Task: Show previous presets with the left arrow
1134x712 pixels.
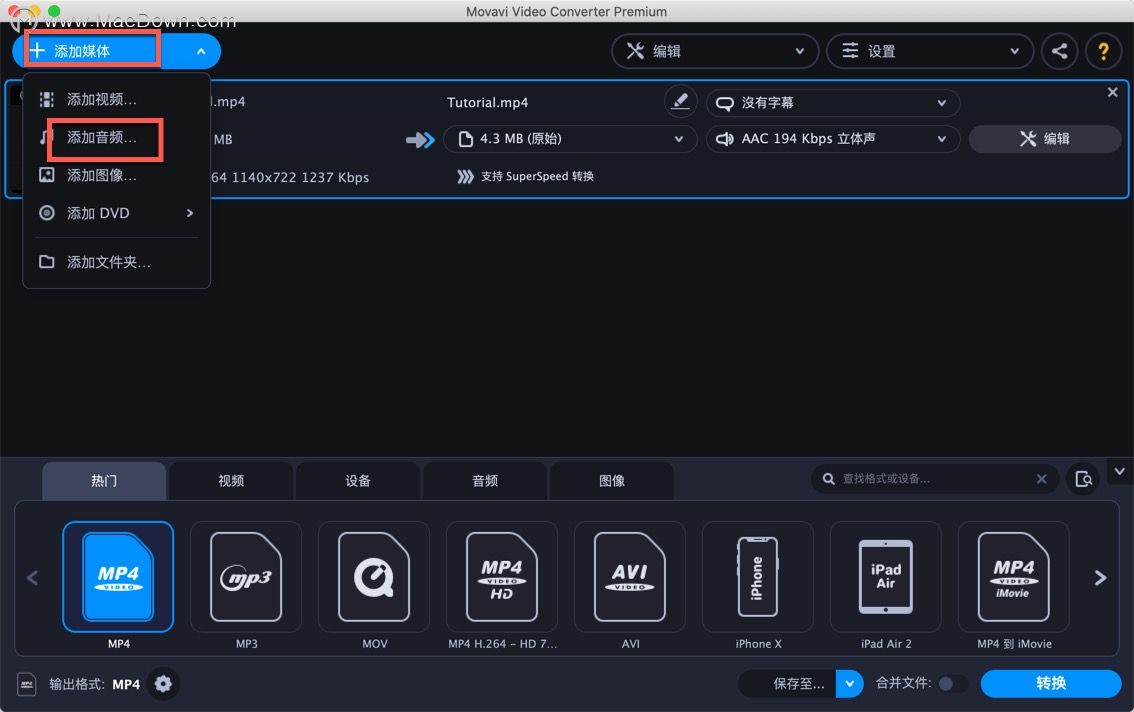Action: (33, 577)
